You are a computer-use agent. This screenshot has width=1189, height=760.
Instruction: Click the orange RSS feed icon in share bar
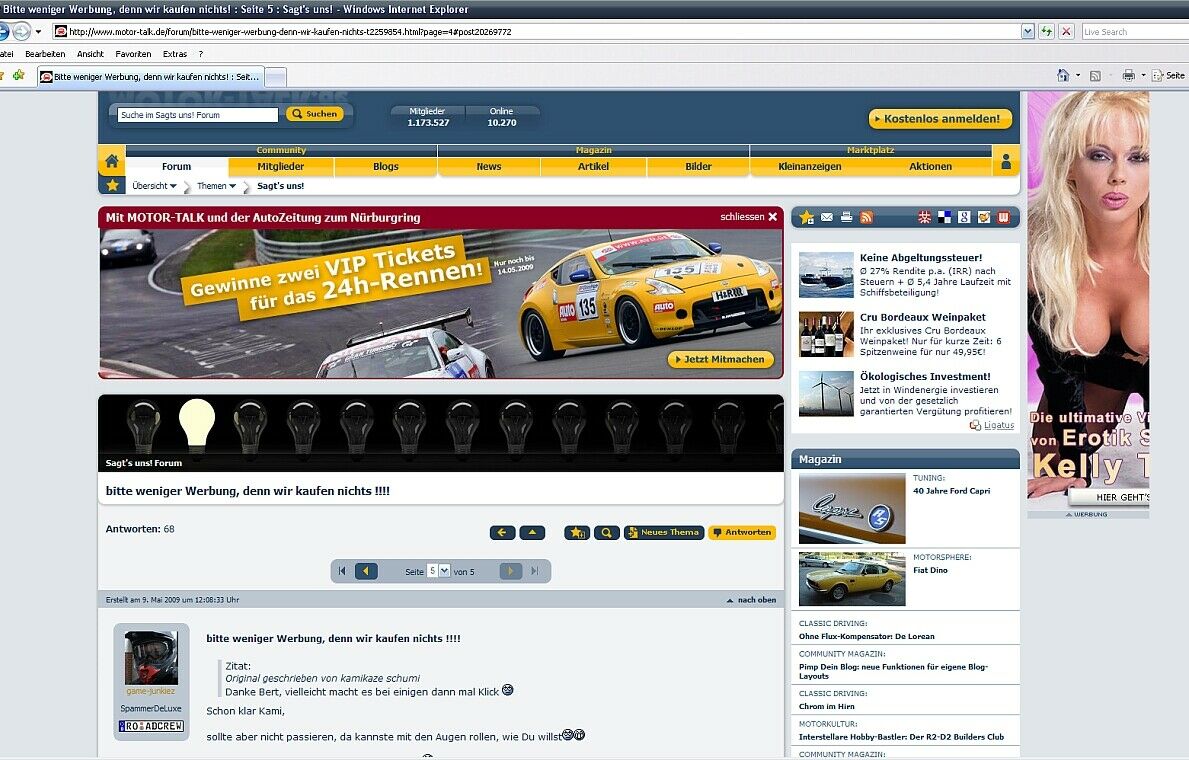click(866, 218)
